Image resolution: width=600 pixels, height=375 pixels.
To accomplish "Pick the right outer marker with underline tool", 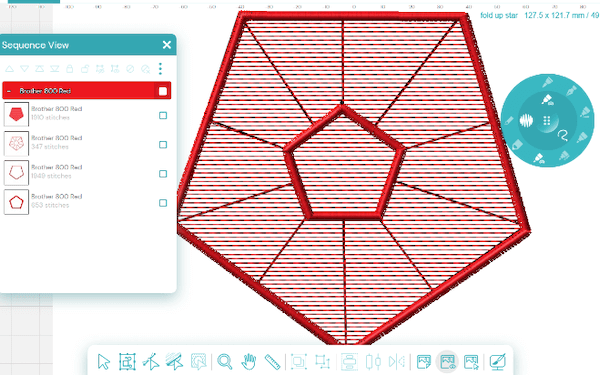I will pos(585,113).
